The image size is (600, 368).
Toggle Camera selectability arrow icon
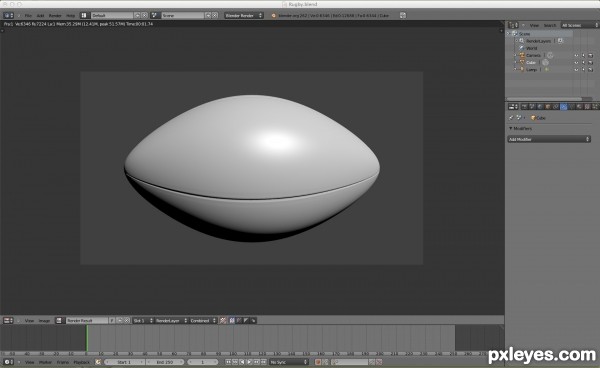point(584,55)
